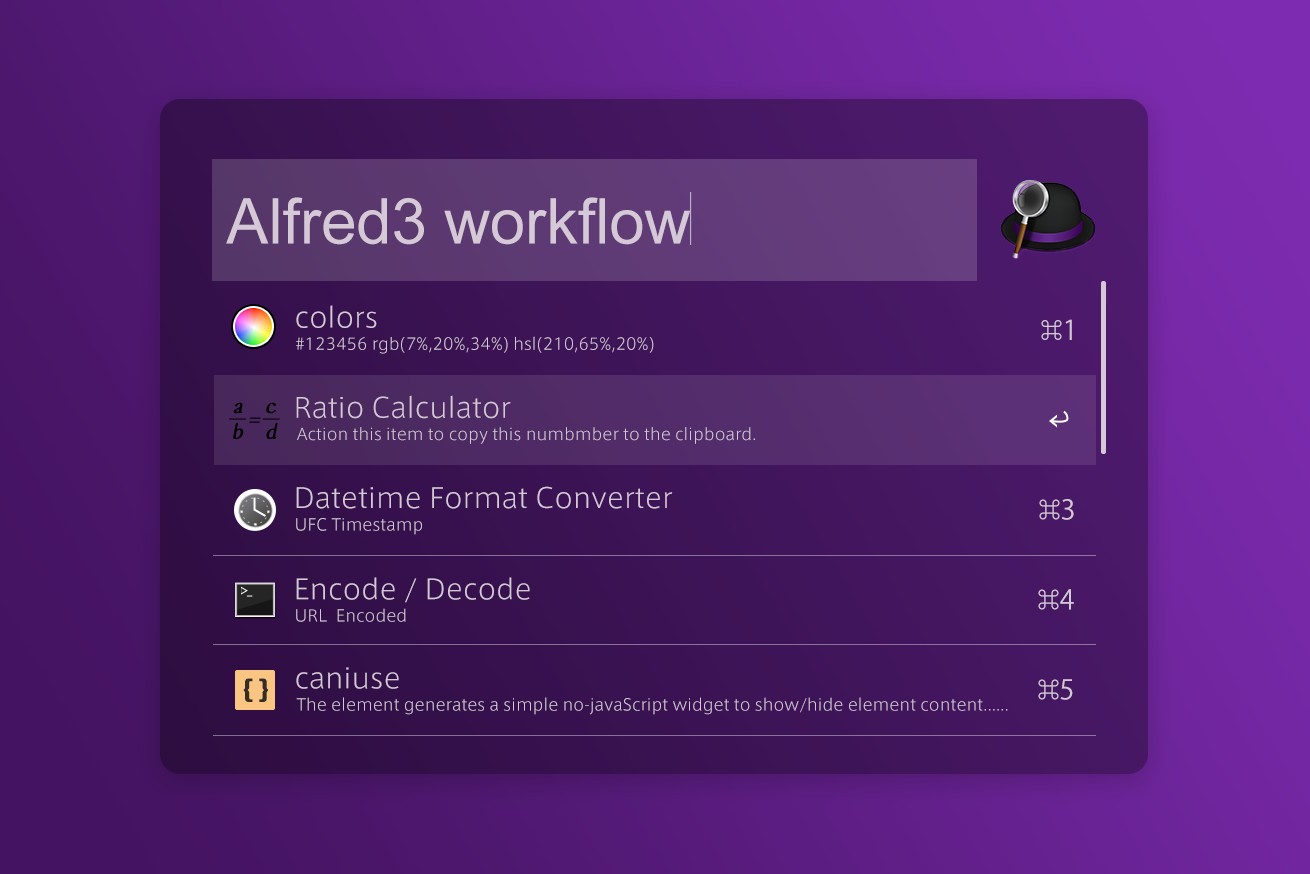Click the 'Action this item to copy' subtitle
The image size is (1310, 874).
coord(526,434)
